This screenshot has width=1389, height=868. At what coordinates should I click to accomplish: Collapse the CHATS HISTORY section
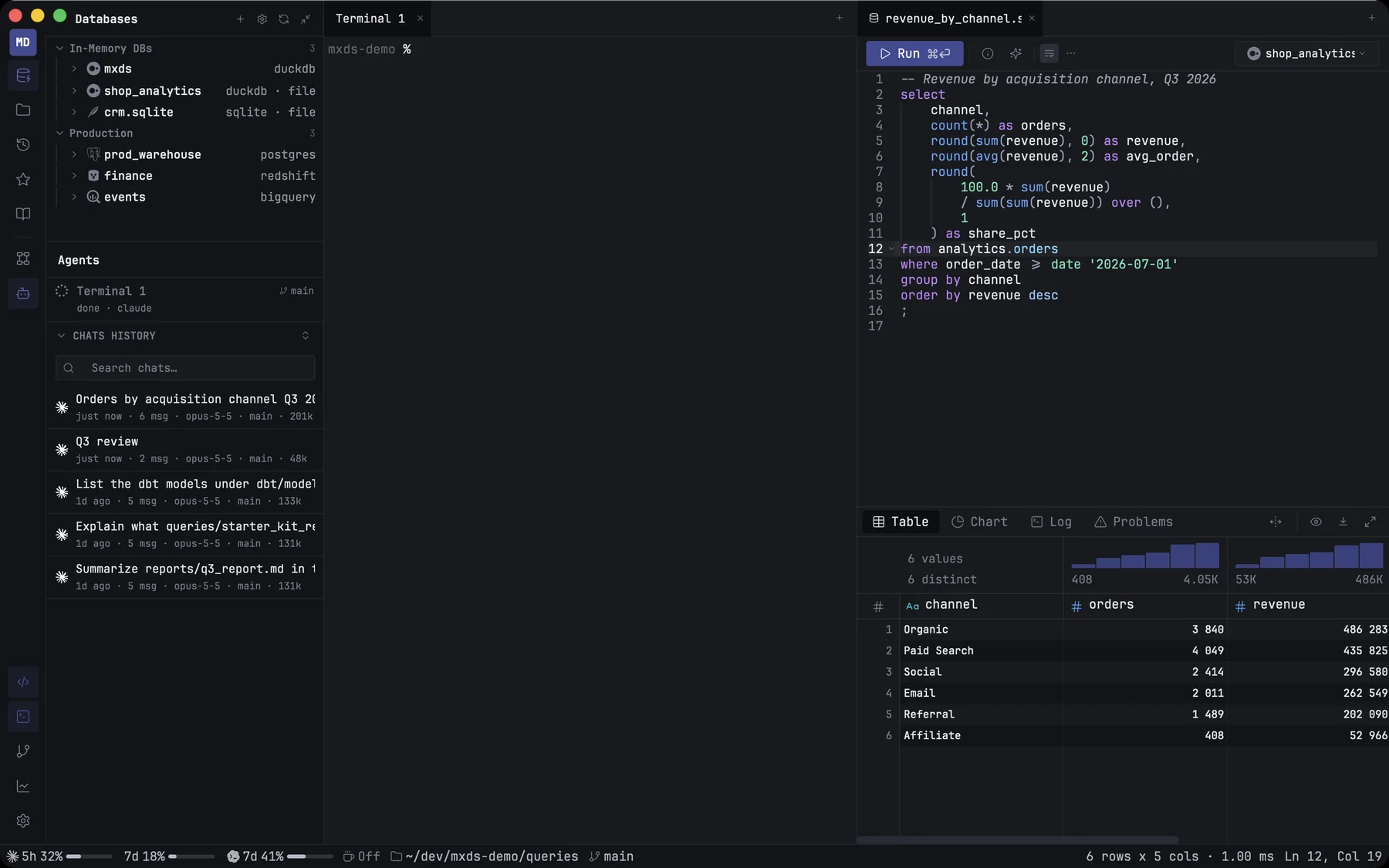61,336
